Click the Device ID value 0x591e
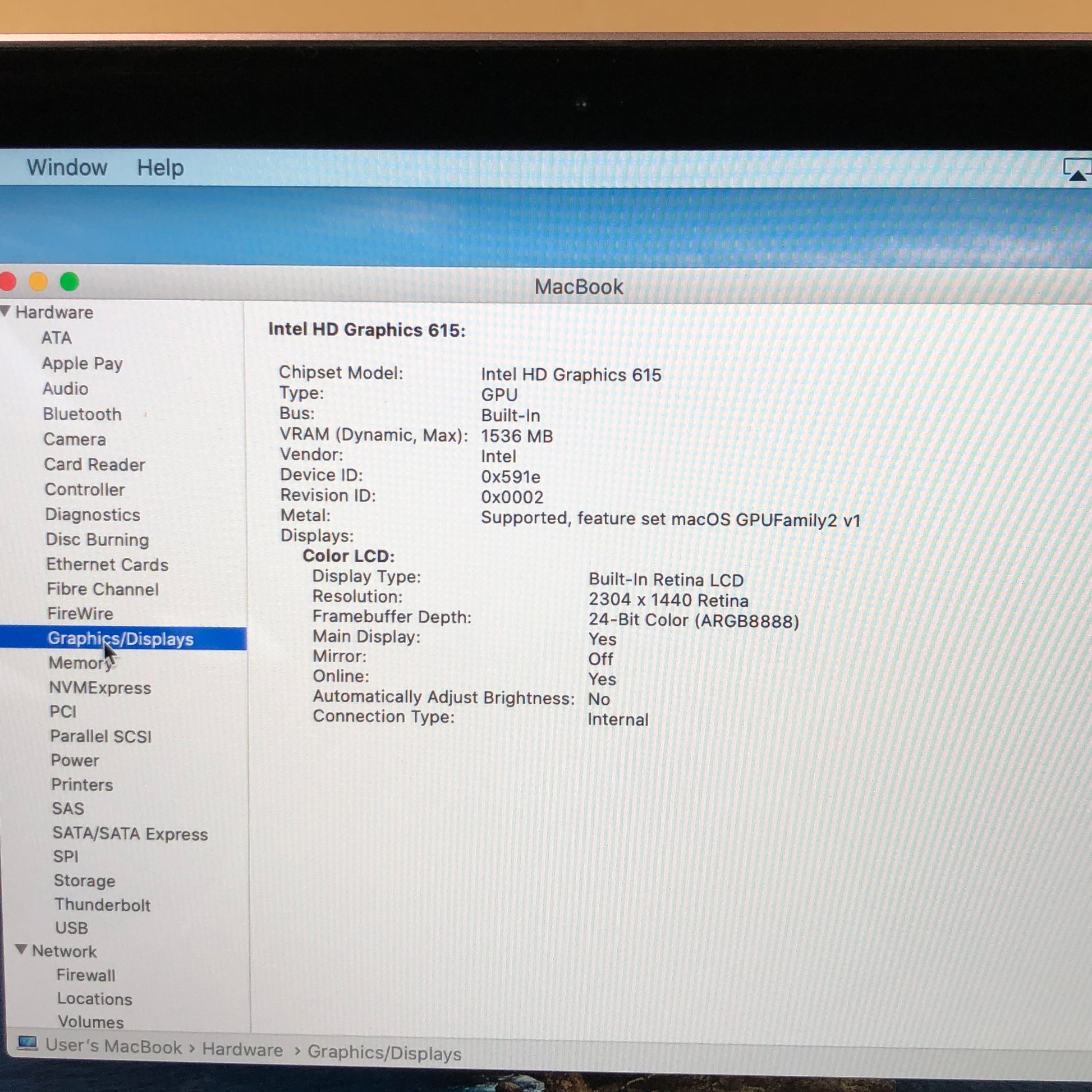 click(511, 476)
